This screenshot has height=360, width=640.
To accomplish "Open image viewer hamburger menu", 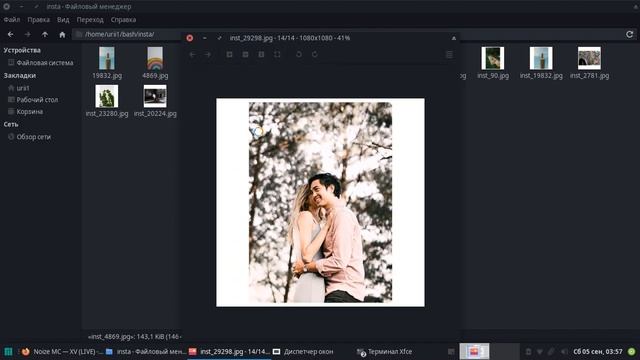I will 449,54.
